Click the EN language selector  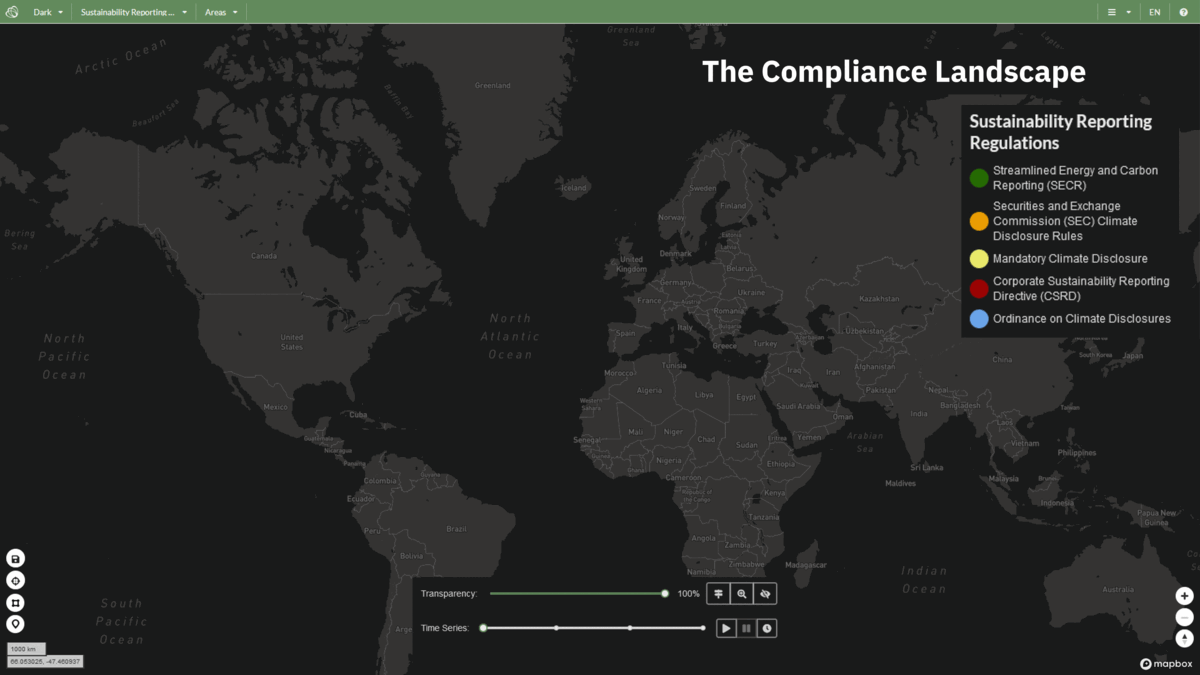click(1154, 12)
